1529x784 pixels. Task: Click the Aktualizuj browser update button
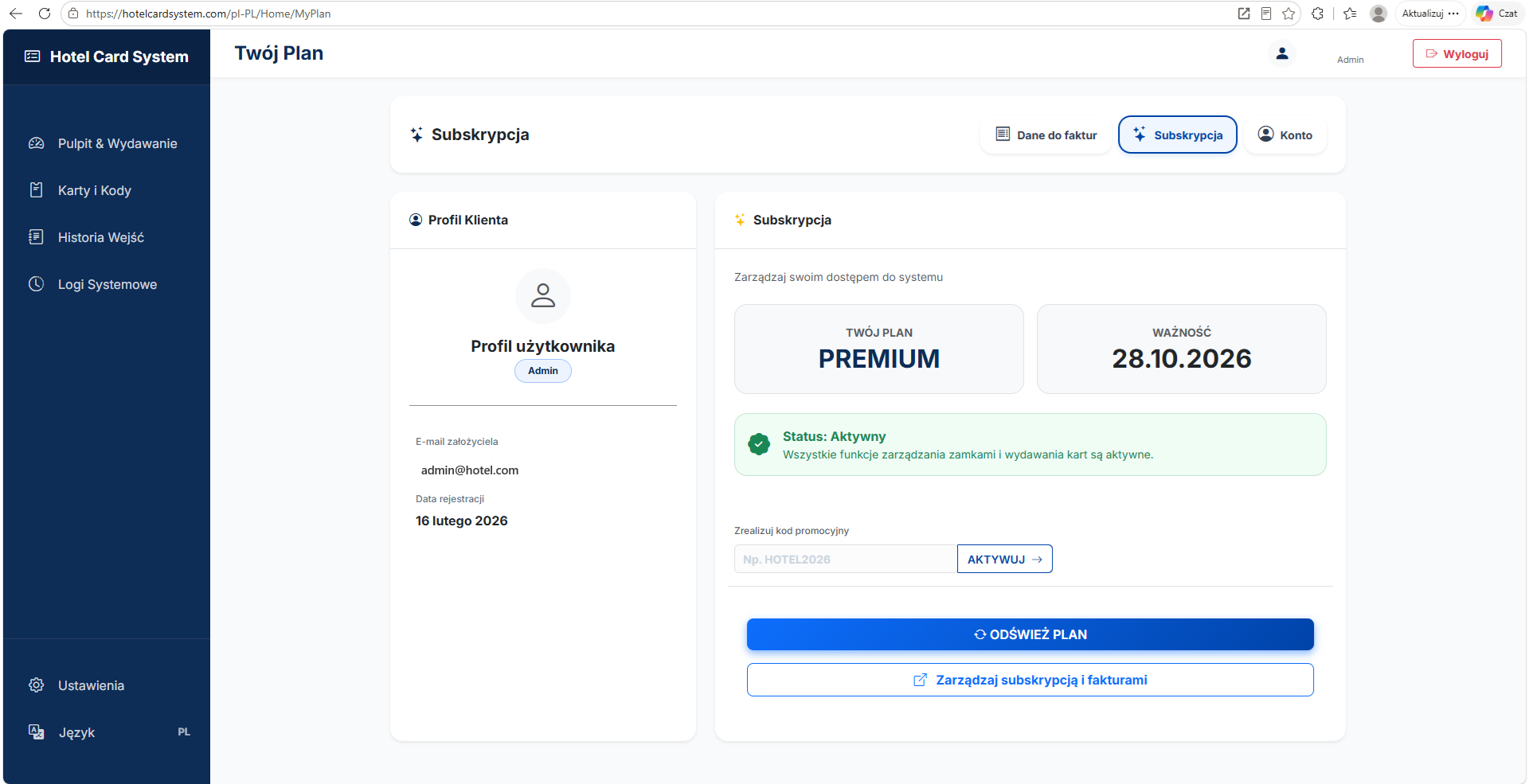(x=1430, y=14)
